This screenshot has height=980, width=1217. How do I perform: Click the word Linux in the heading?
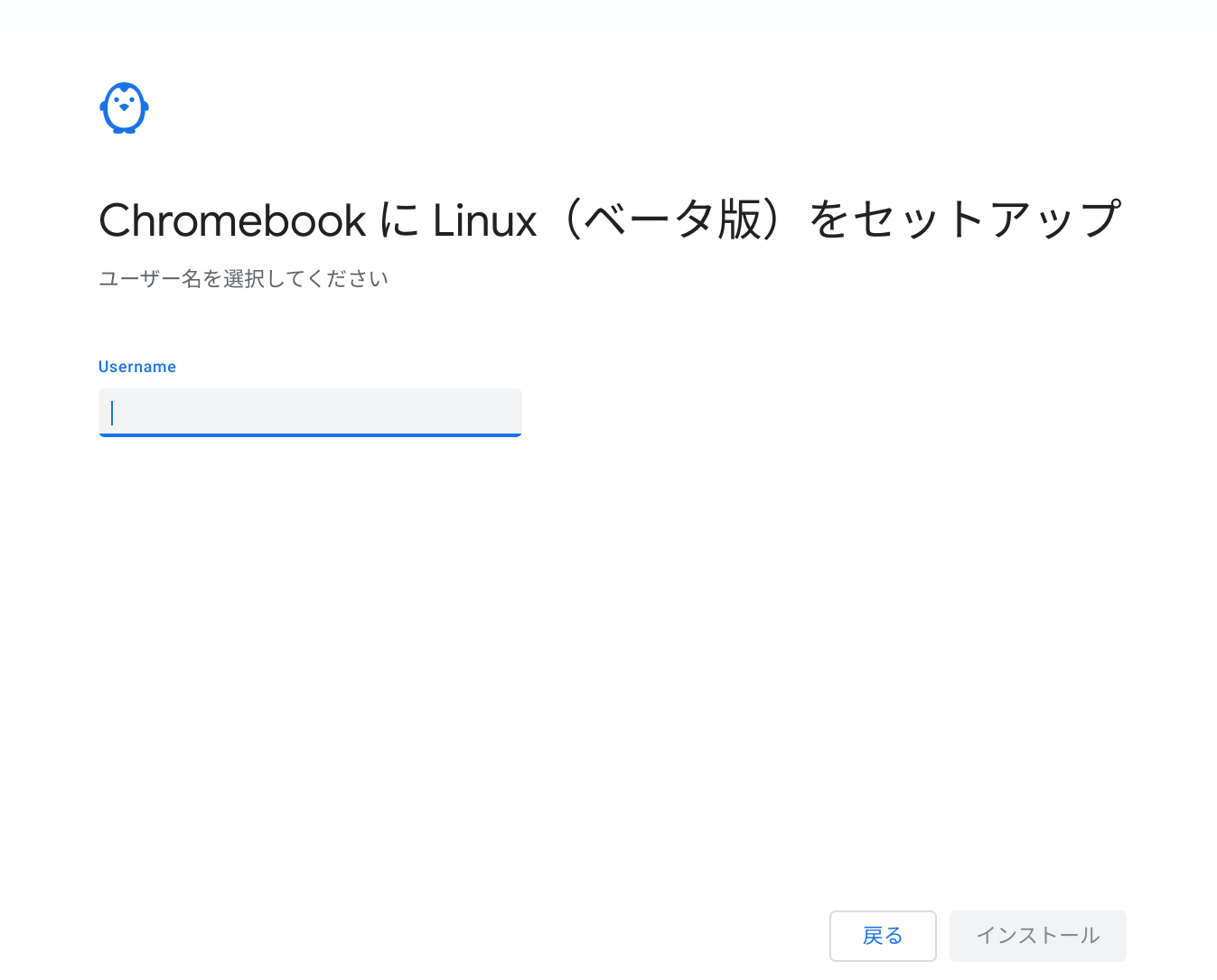click(x=485, y=220)
